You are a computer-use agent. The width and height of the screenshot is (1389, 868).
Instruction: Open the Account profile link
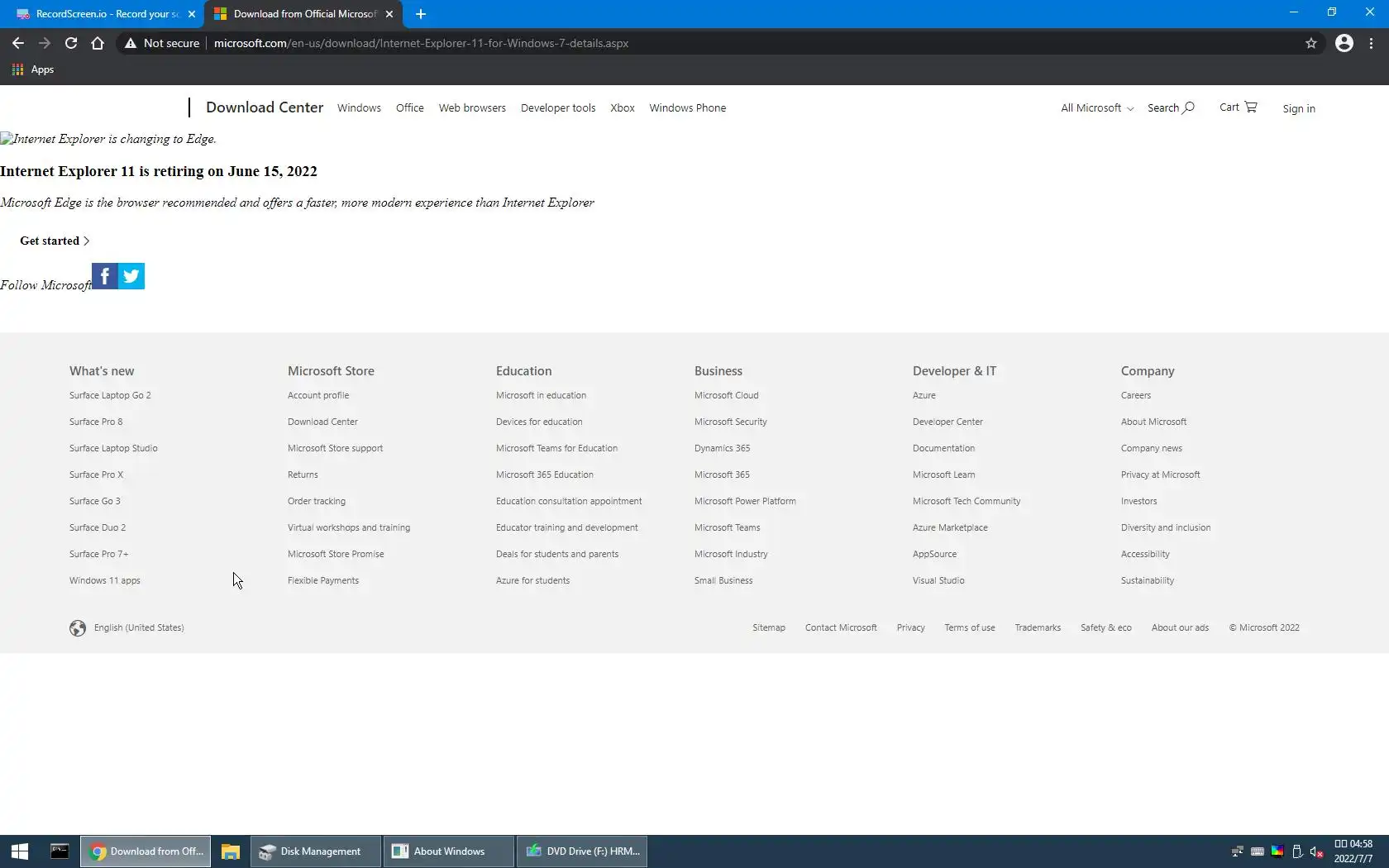click(x=318, y=395)
